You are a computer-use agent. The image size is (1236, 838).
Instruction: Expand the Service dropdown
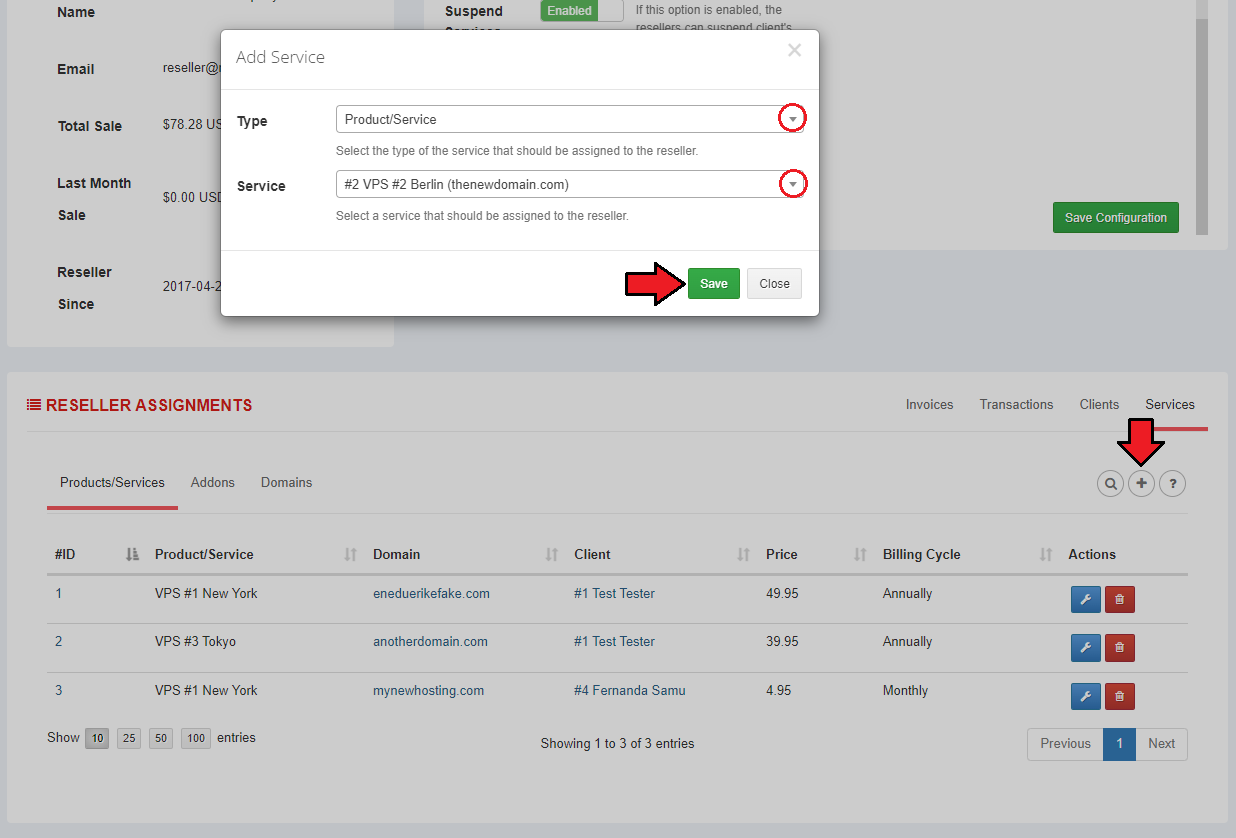792,184
